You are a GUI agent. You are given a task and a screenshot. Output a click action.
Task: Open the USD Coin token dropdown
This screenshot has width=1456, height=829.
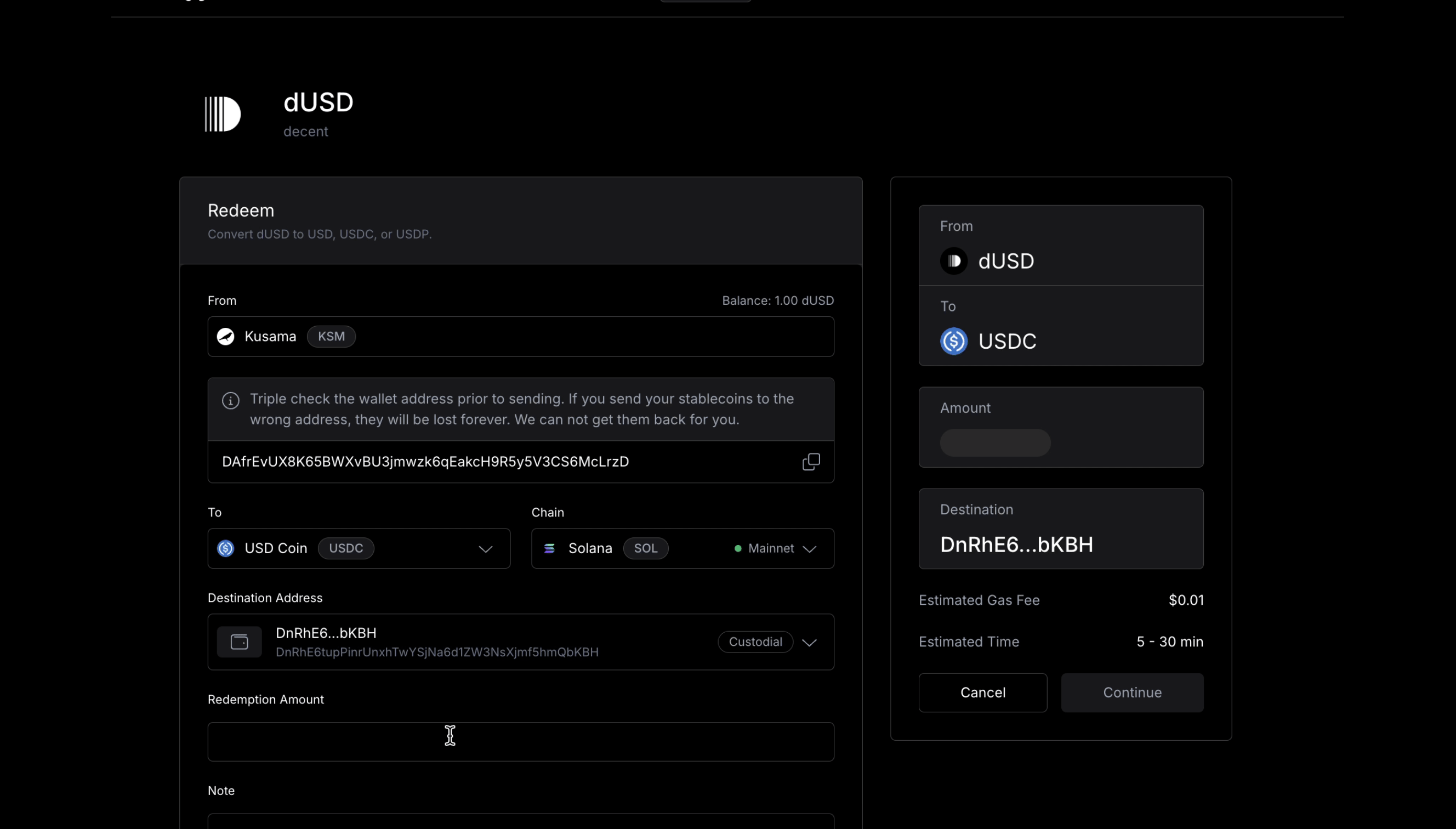click(485, 549)
